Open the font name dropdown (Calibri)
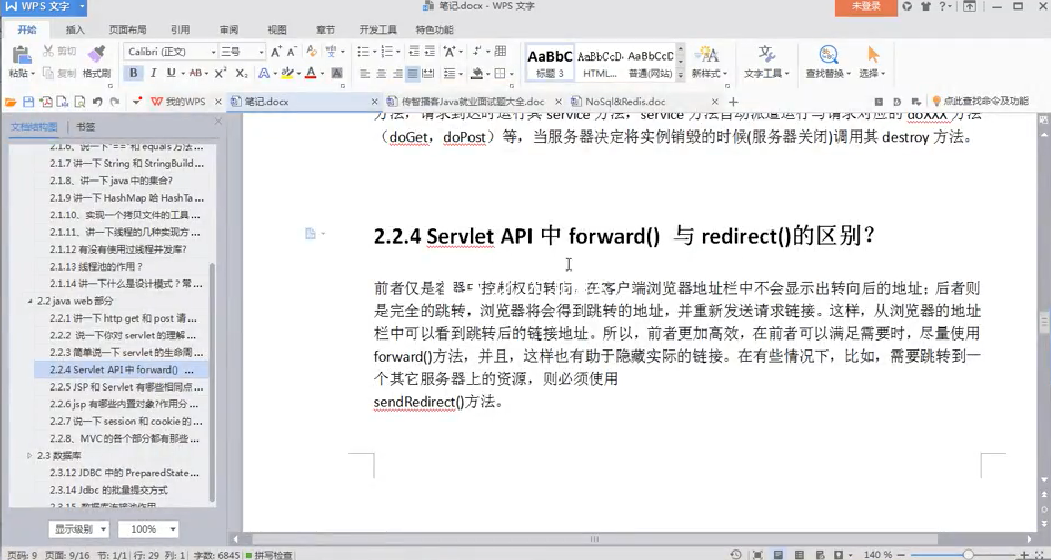1051x560 pixels. 212,51
